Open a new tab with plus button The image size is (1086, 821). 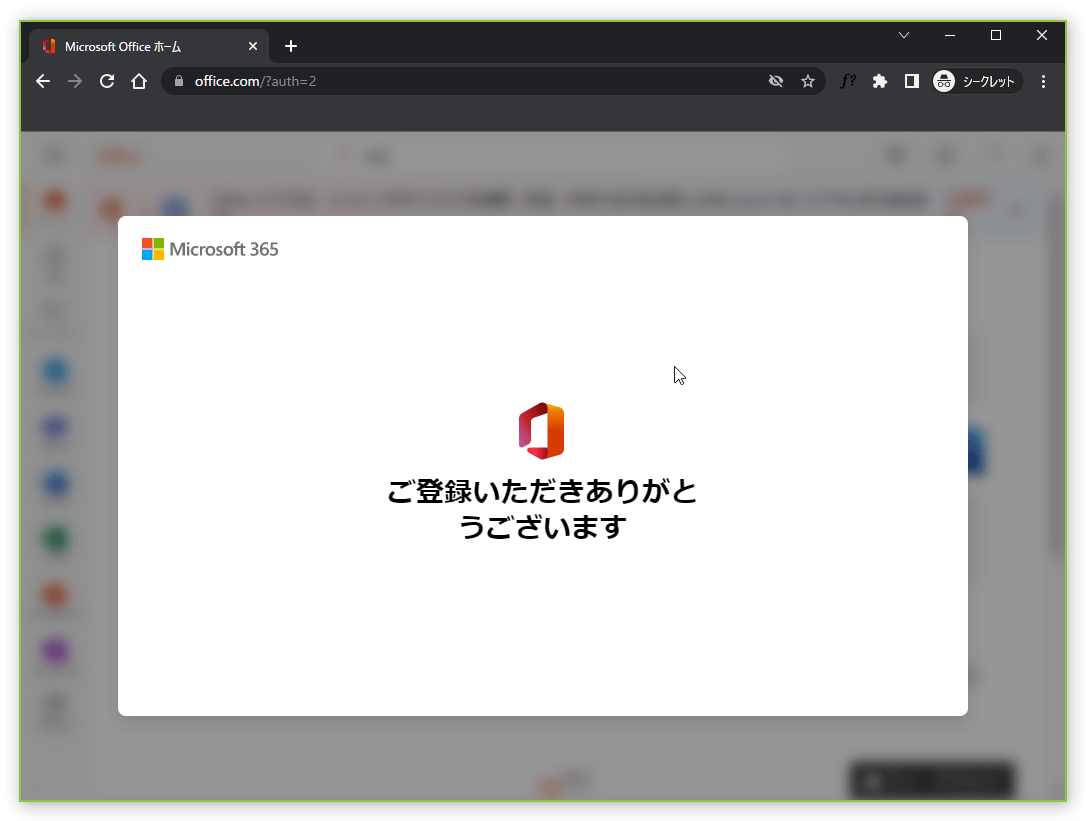click(291, 46)
